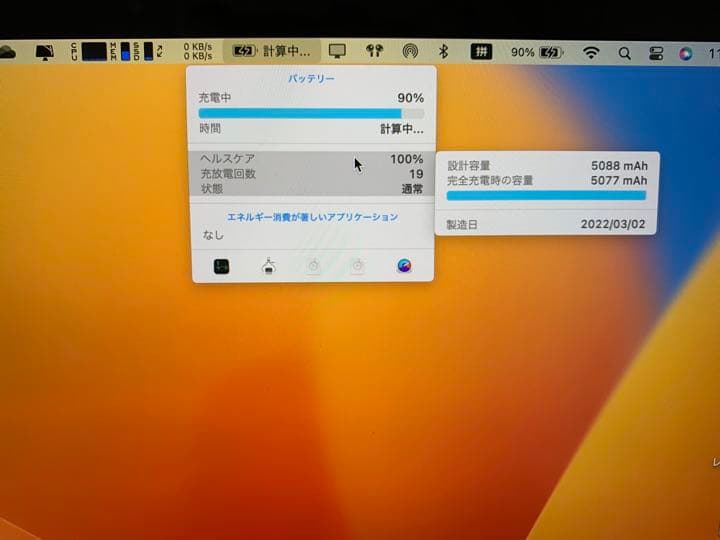Select the 充放電回数 cycle count row
Screen dimensions: 720x540
(x=312, y=174)
